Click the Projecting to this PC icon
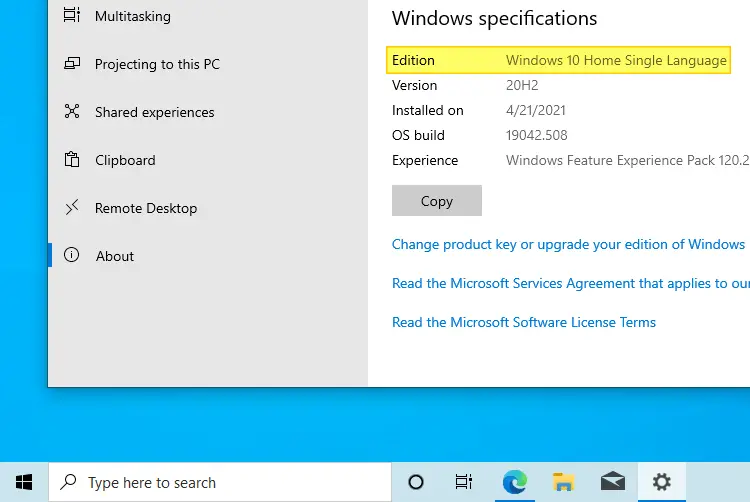Viewport: 750px width, 502px height. [x=72, y=64]
